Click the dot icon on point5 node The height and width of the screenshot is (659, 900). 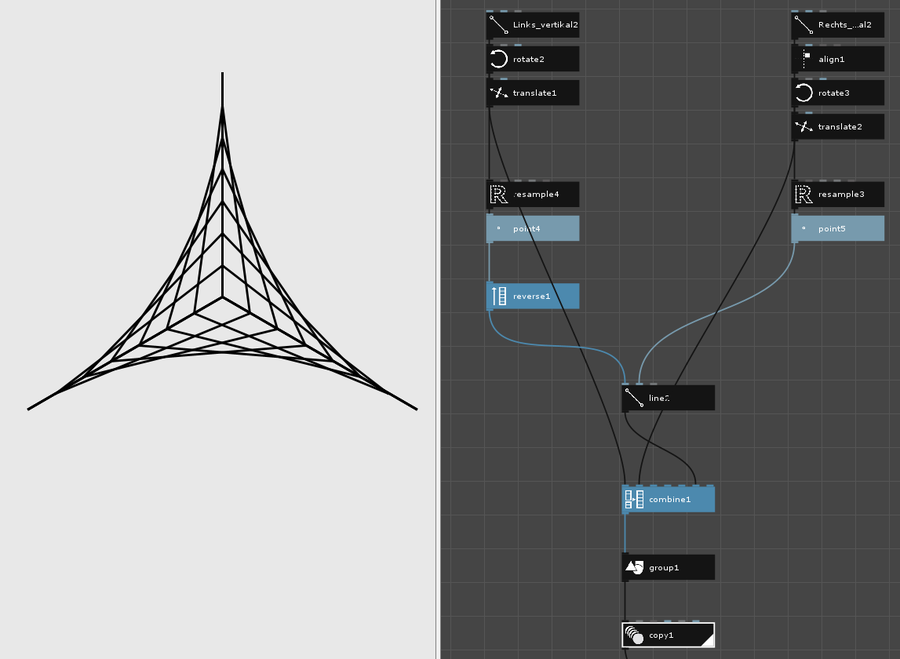tap(804, 228)
